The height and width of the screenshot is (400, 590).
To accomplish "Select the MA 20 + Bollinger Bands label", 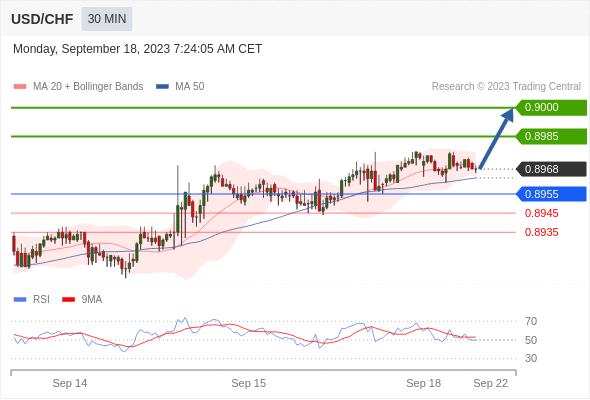I will pyautogui.click(x=88, y=87).
